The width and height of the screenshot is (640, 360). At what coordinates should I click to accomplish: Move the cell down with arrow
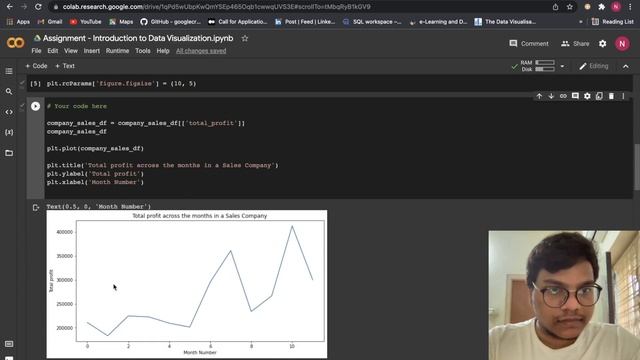551,96
